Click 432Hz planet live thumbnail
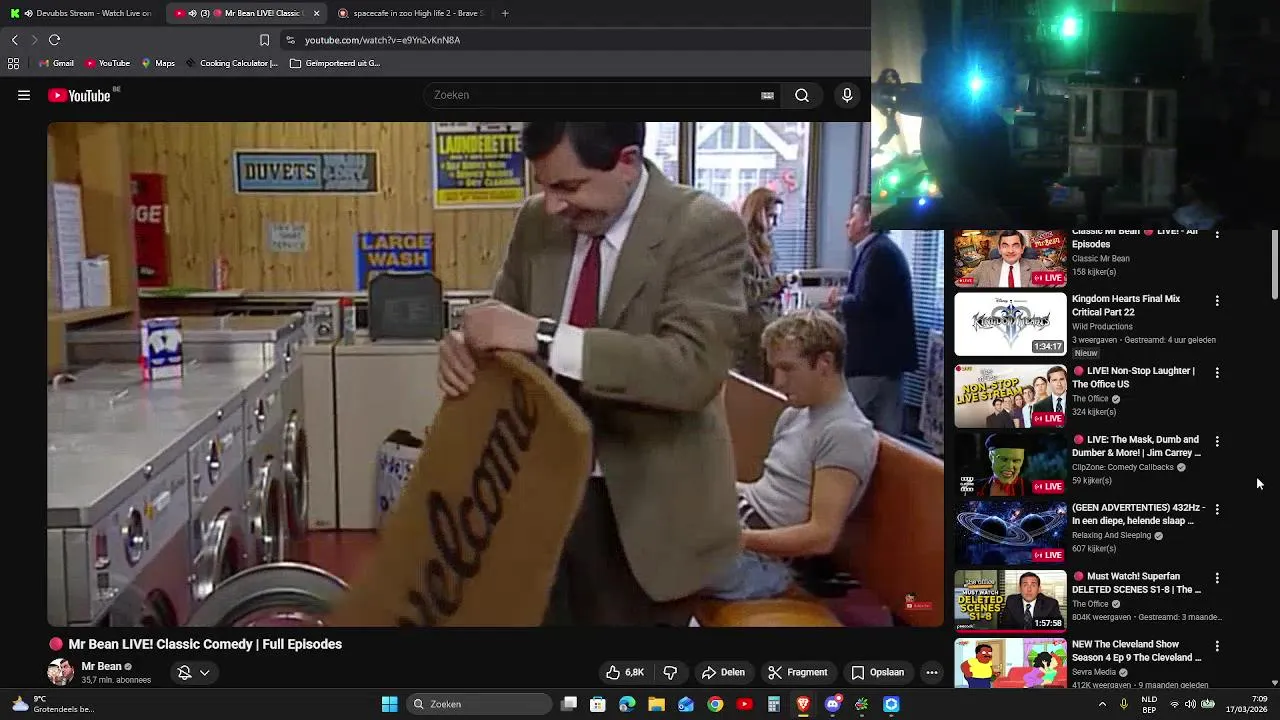 pyautogui.click(x=1010, y=531)
